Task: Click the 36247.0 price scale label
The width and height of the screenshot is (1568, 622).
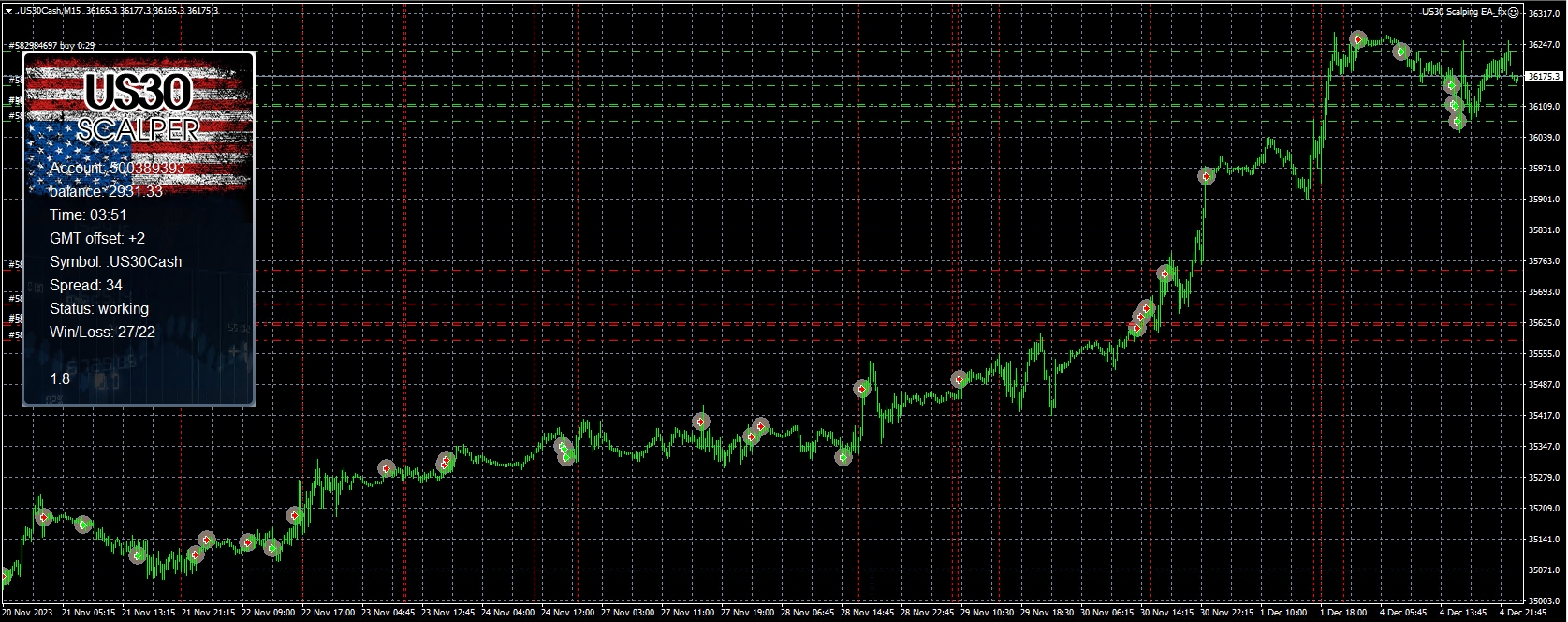Action: coord(1544,44)
